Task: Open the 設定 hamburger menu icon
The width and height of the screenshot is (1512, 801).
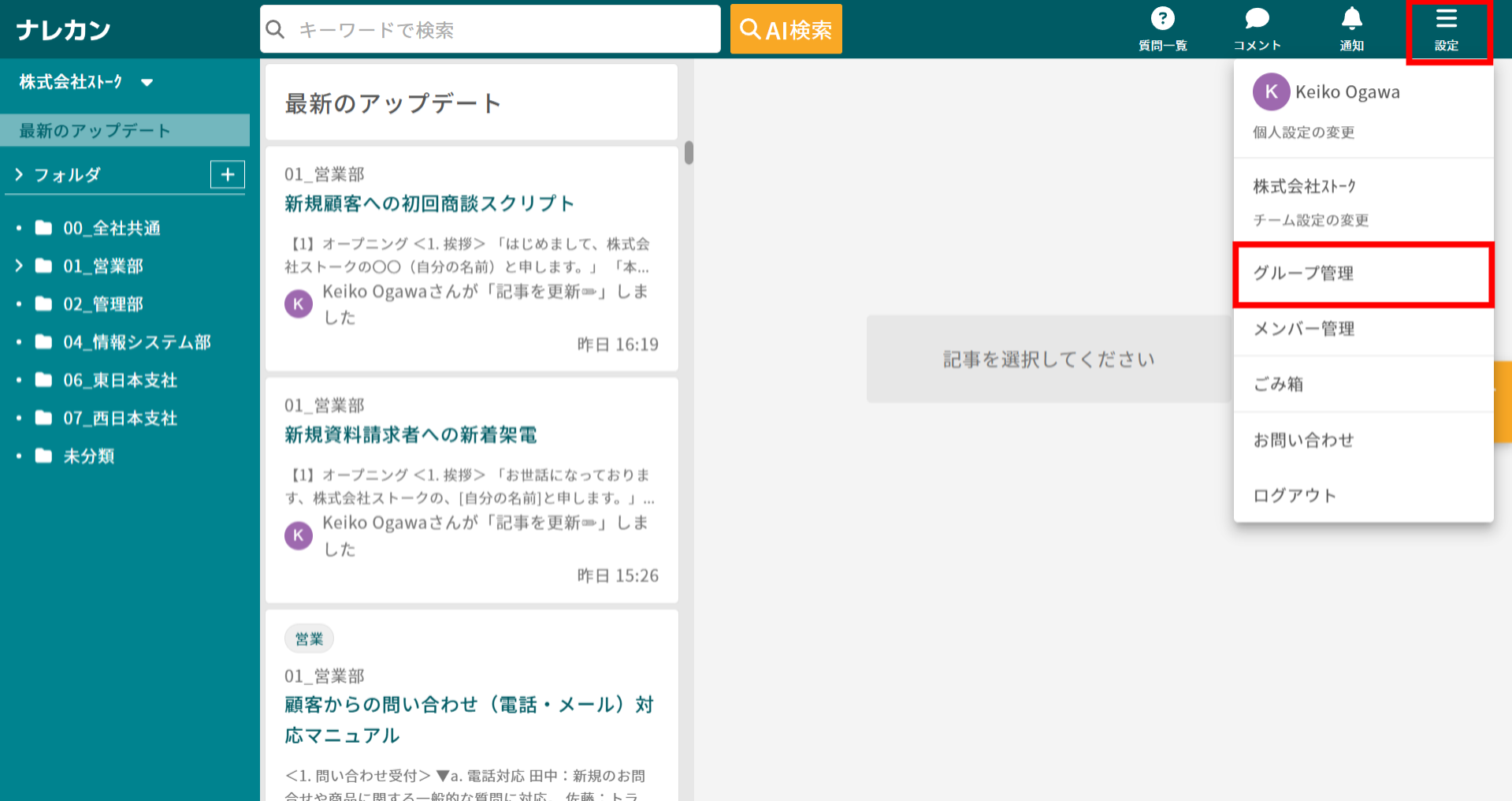Action: pos(1447,19)
